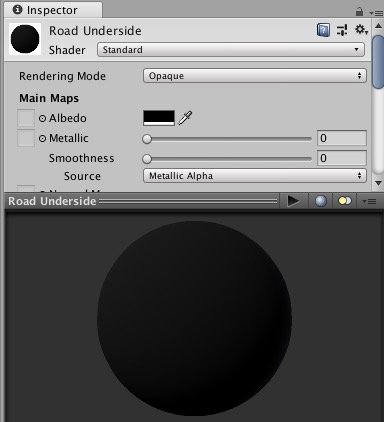Switch preview mesh shape sphere icon
The height and width of the screenshot is (422, 384).
point(321,201)
